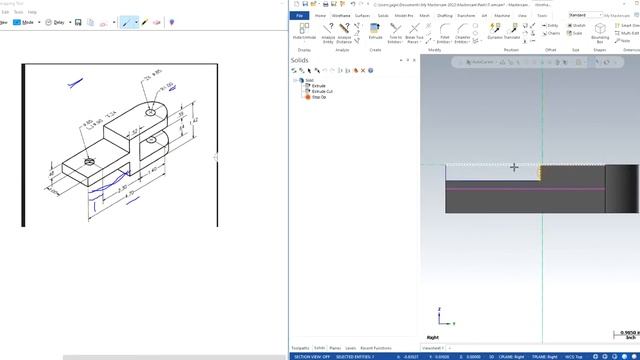Click the Hide/Unhide icon in Display group
This screenshot has height=360, width=640.
[x=304, y=28]
